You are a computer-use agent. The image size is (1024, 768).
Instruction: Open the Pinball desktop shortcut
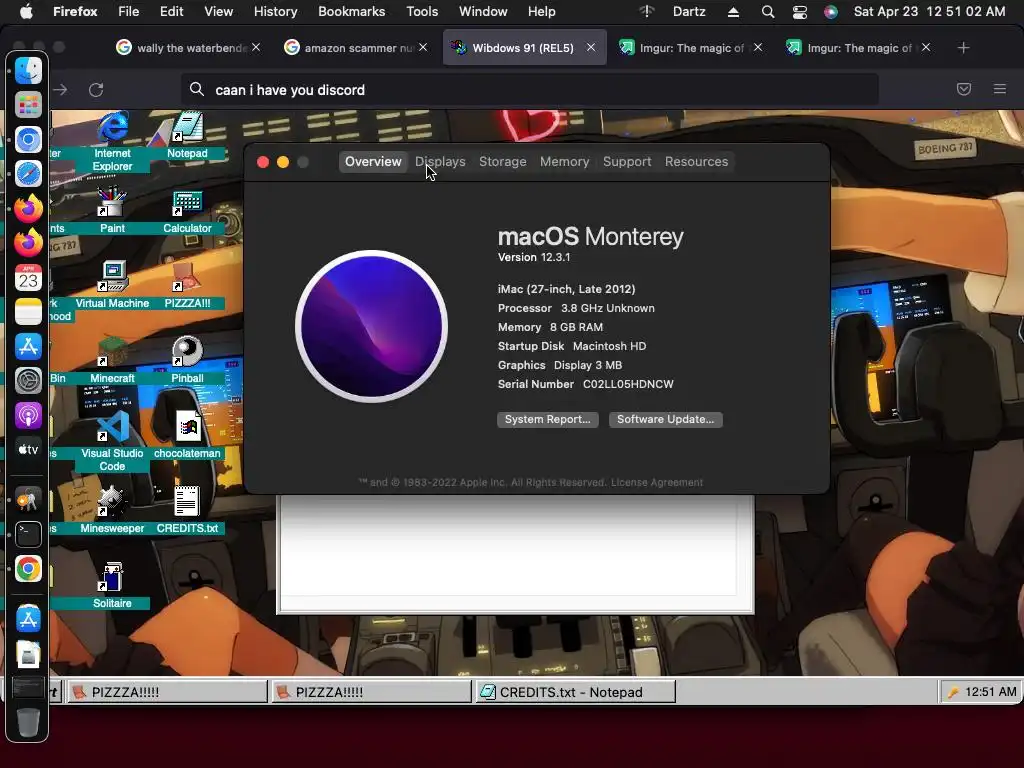point(187,360)
